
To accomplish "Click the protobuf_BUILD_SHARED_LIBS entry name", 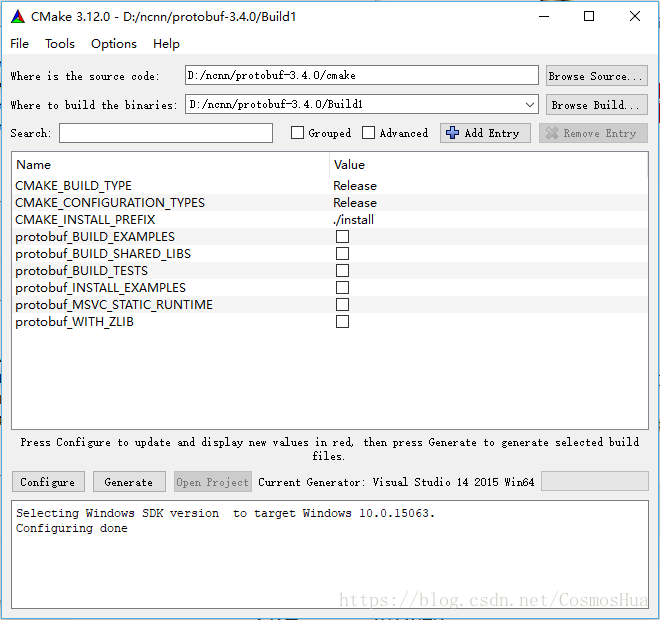I will click(103, 253).
